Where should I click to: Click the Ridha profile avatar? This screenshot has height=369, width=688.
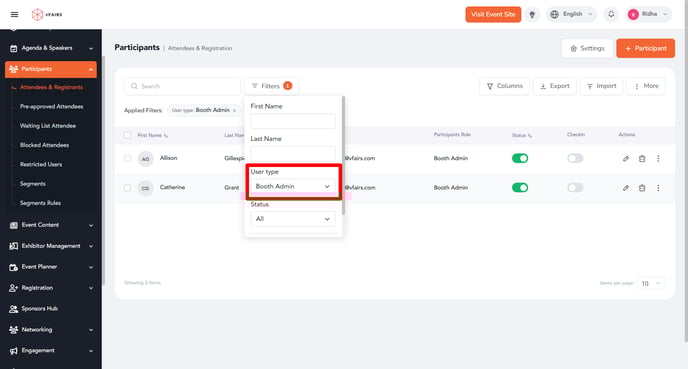(633, 14)
